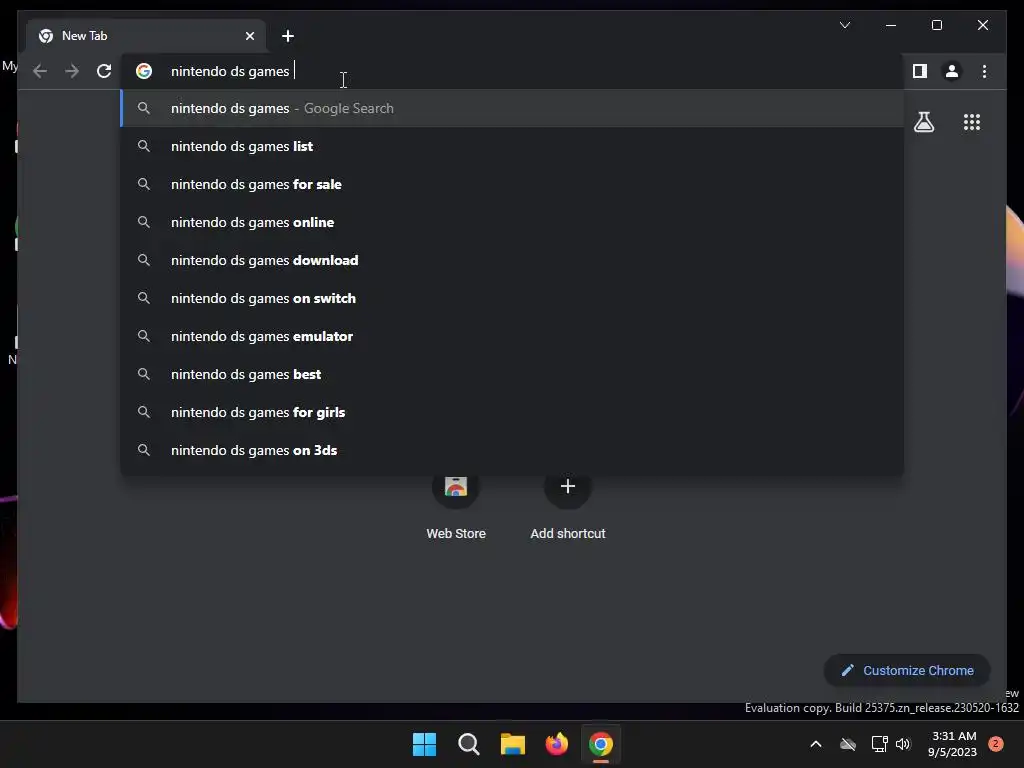Choose suggestion 'nintendo ds games emulator'
The width and height of the screenshot is (1024, 768).
(x=512, y=336)
